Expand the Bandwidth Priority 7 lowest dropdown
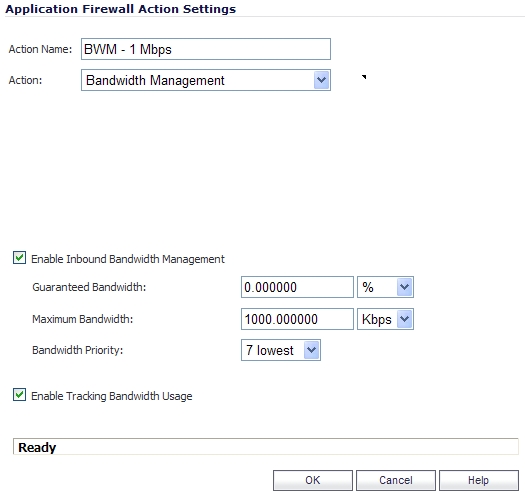This screenshot has height=494, width=525. pyautogui.click(x=281, y=350)
